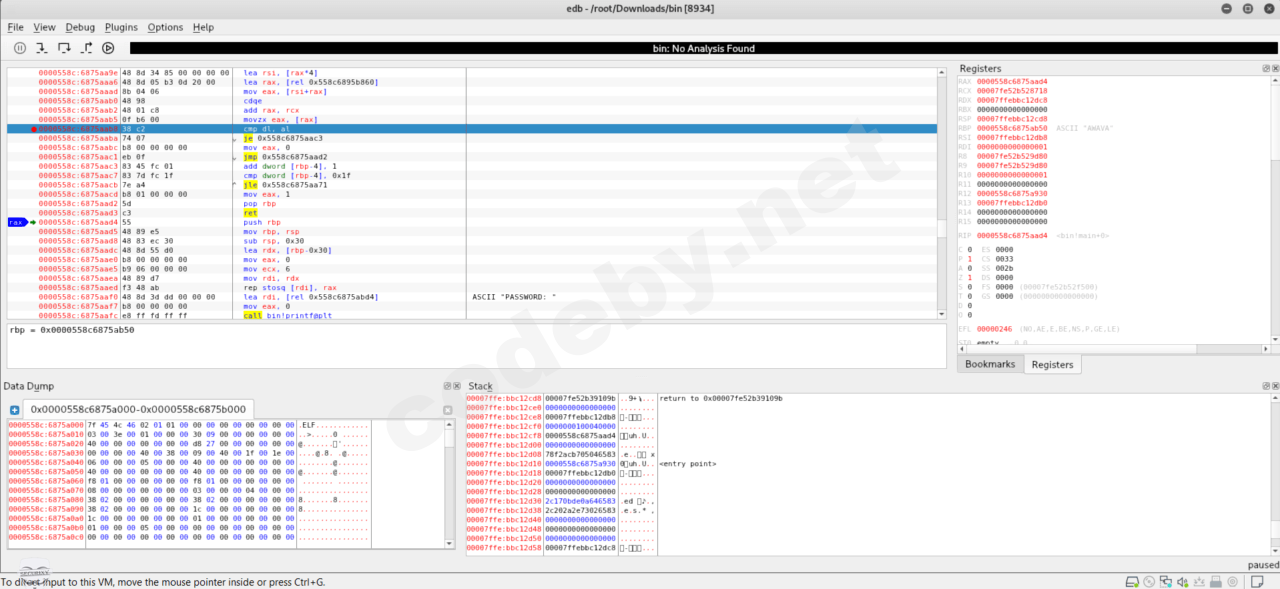Open the File menu

coord(15,27)
